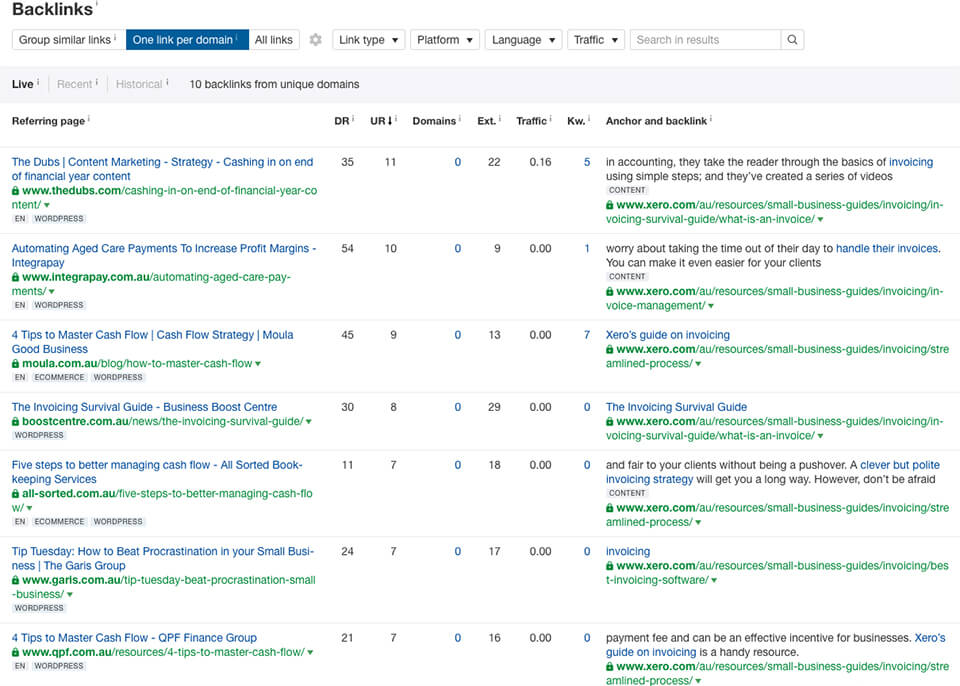Click the Anchor and backlink column header
Image resolution: width=960 pixels, height=686 pixels.
(x=656, y=121)
